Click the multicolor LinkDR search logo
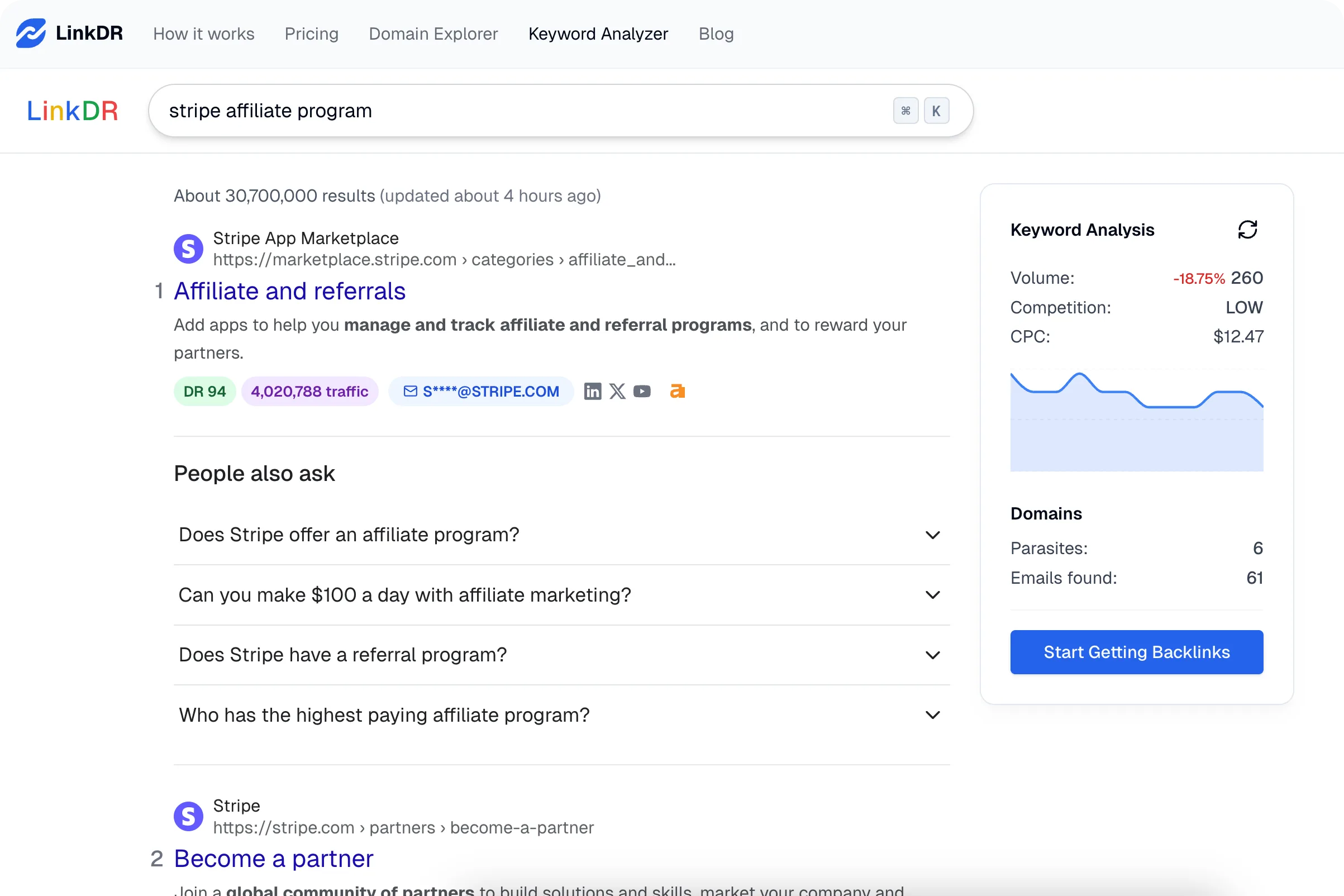 [73, 111]
